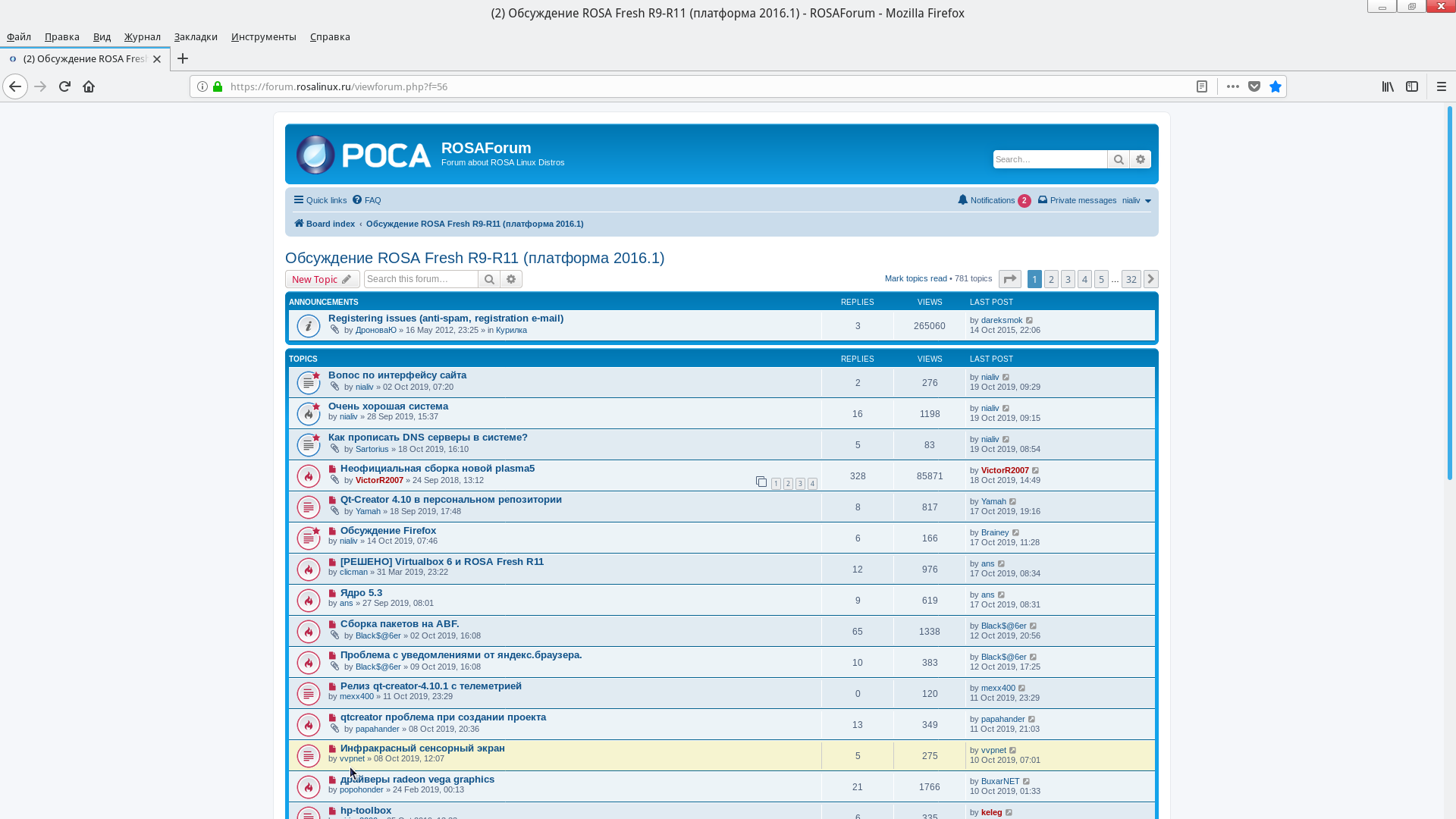Open the Quick links dropdown

320,200
